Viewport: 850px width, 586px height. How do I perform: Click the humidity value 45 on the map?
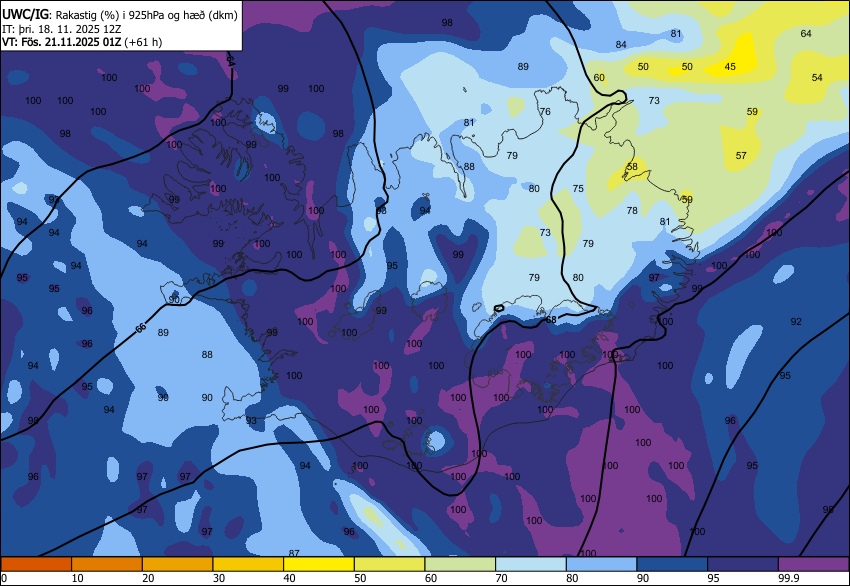tap(730, 67)
